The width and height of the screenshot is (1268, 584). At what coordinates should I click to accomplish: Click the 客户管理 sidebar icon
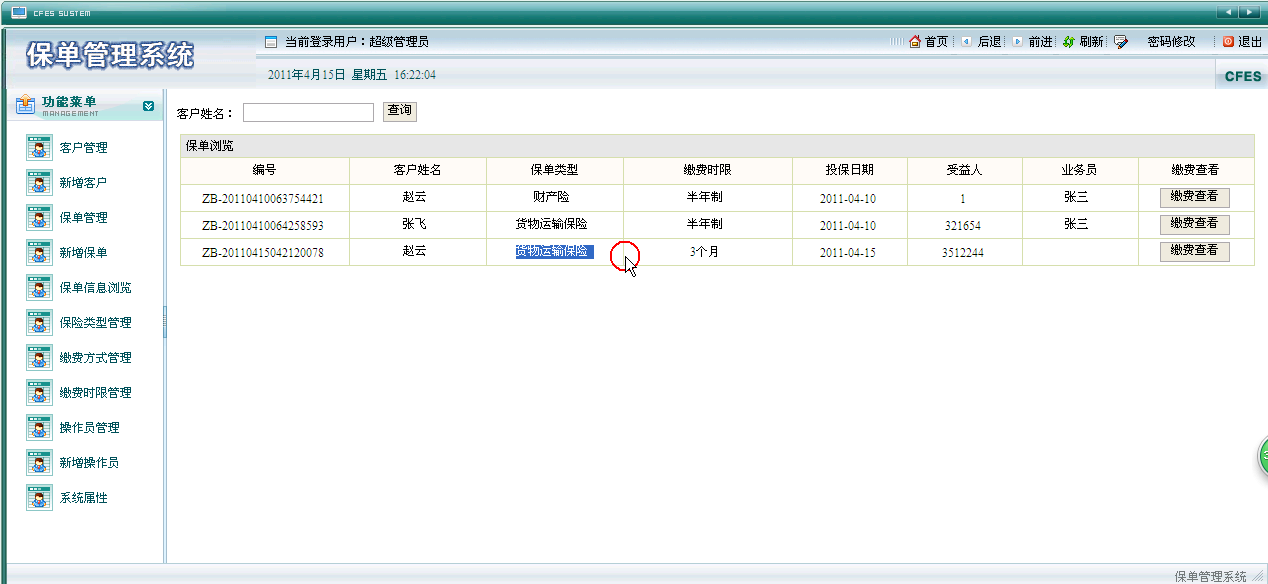click(39, 148)
